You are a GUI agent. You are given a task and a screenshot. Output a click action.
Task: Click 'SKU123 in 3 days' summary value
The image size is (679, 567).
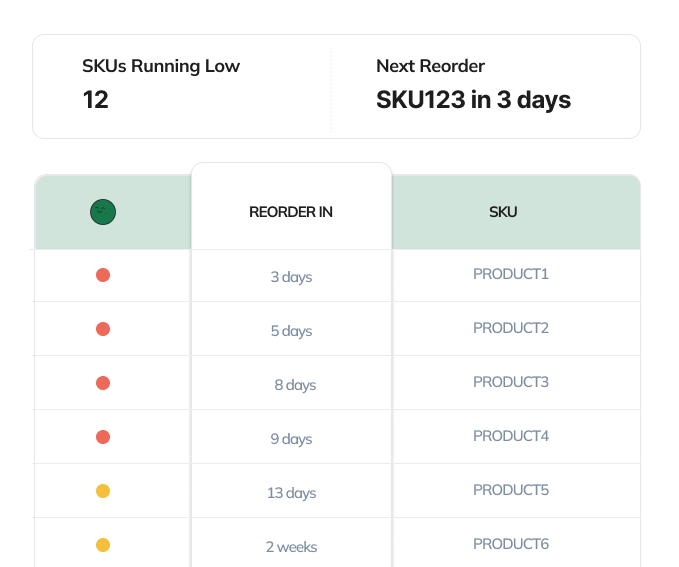click(474, 100)
